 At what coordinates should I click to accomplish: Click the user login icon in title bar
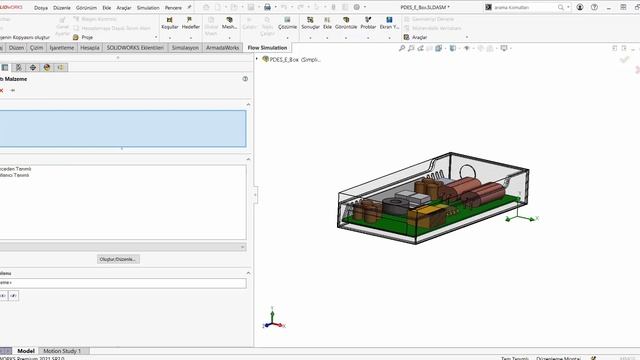coord(580,7)
